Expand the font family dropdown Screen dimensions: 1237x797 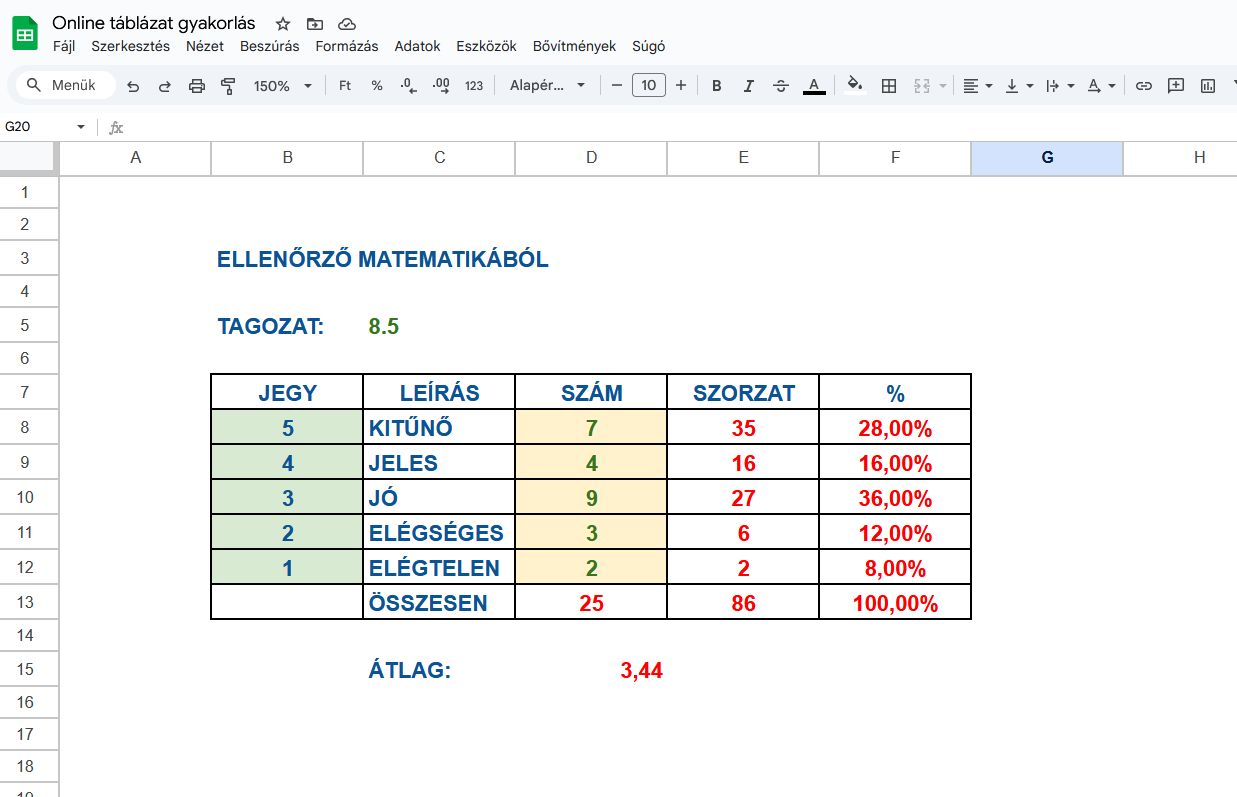pos(548,86)
